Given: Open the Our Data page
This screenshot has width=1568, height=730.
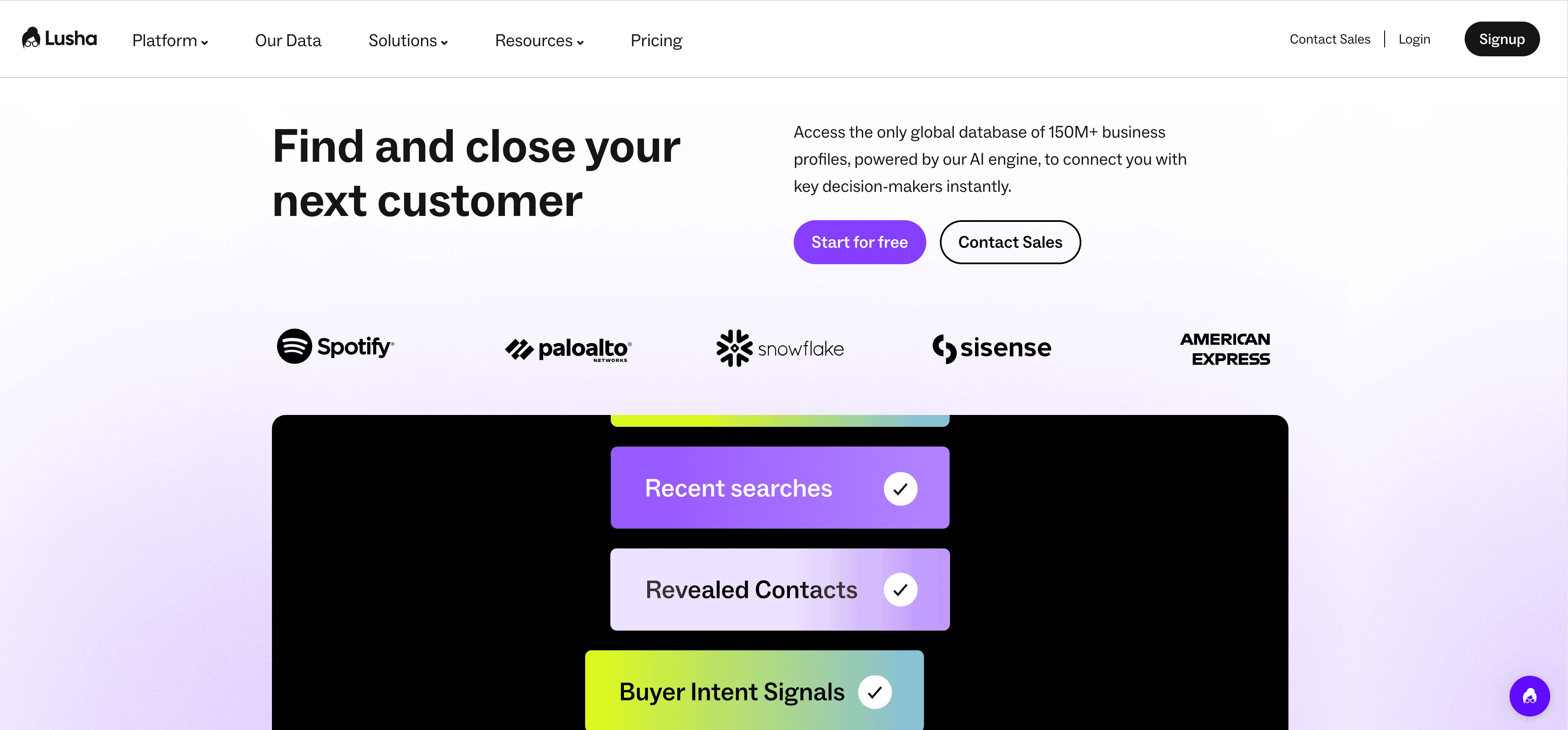Looking at the screenshot, I should tap(288, 41).
